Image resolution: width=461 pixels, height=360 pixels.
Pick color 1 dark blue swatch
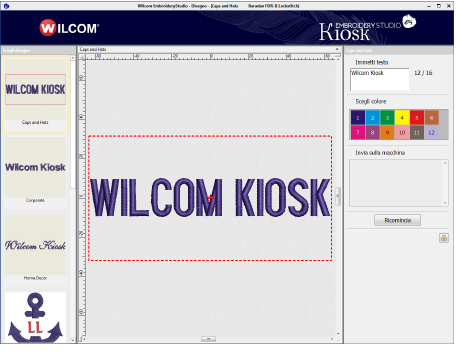pos(358,118)
